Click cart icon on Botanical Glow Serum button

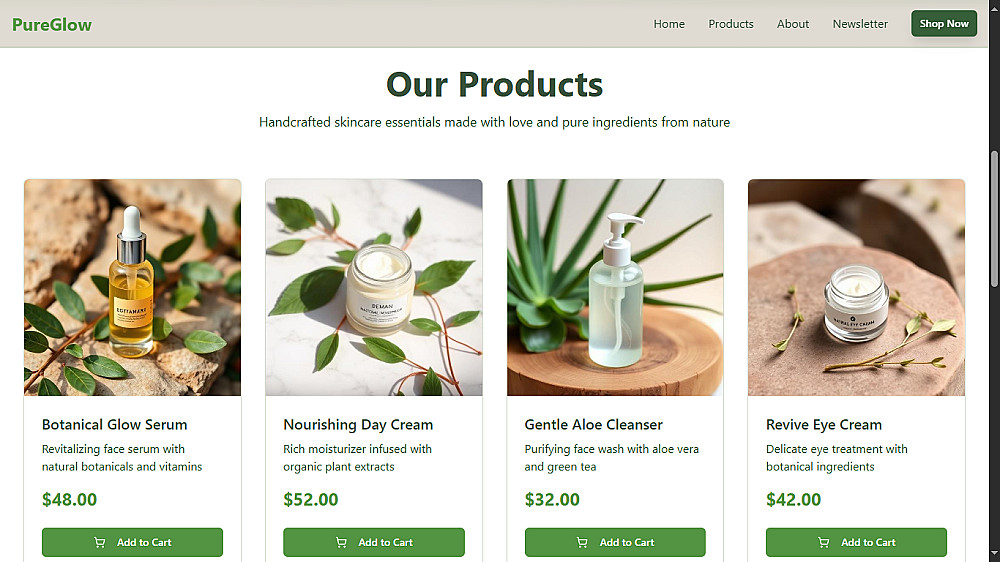99,542
